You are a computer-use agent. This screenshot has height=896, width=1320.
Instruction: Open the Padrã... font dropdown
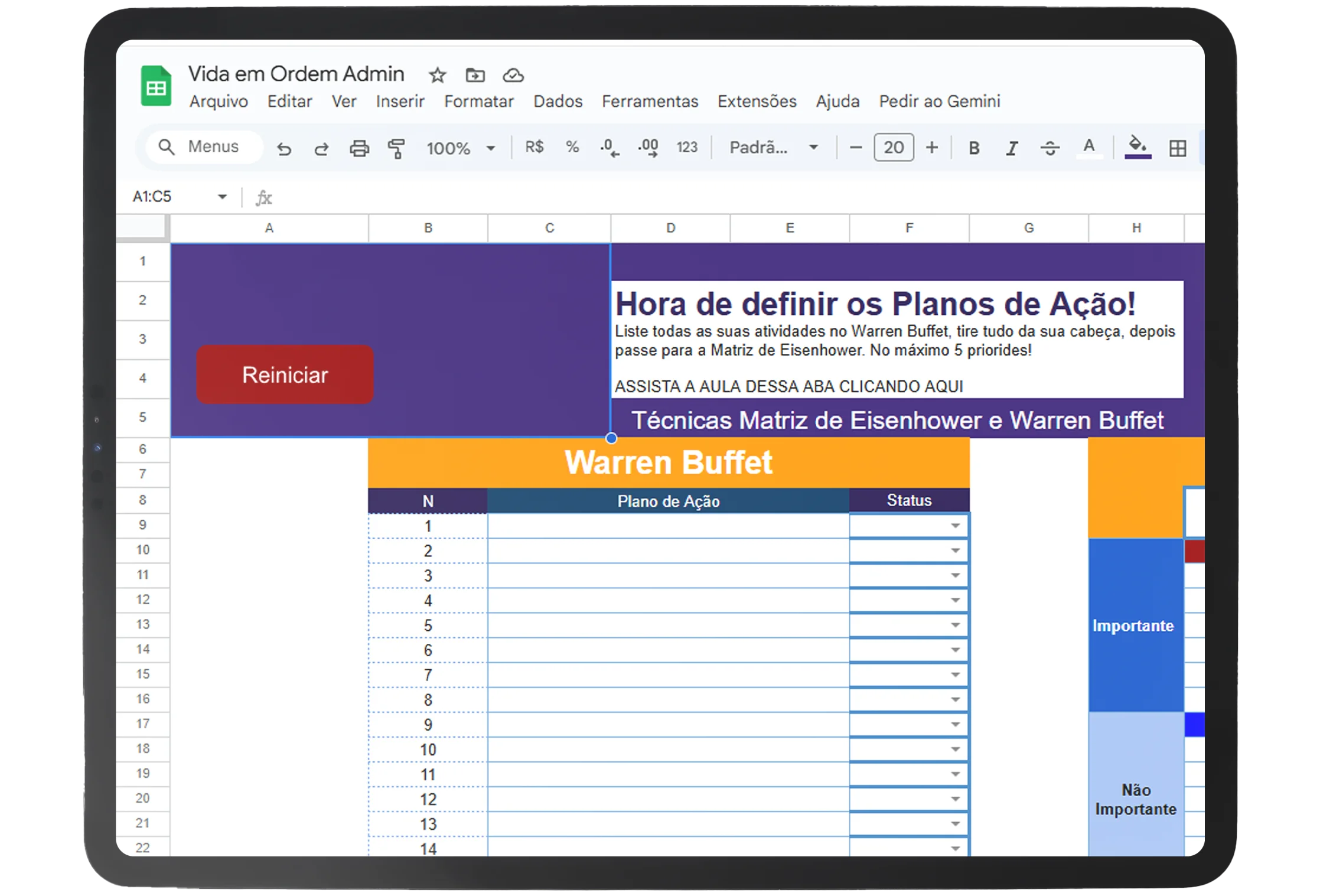coord(773,148)
